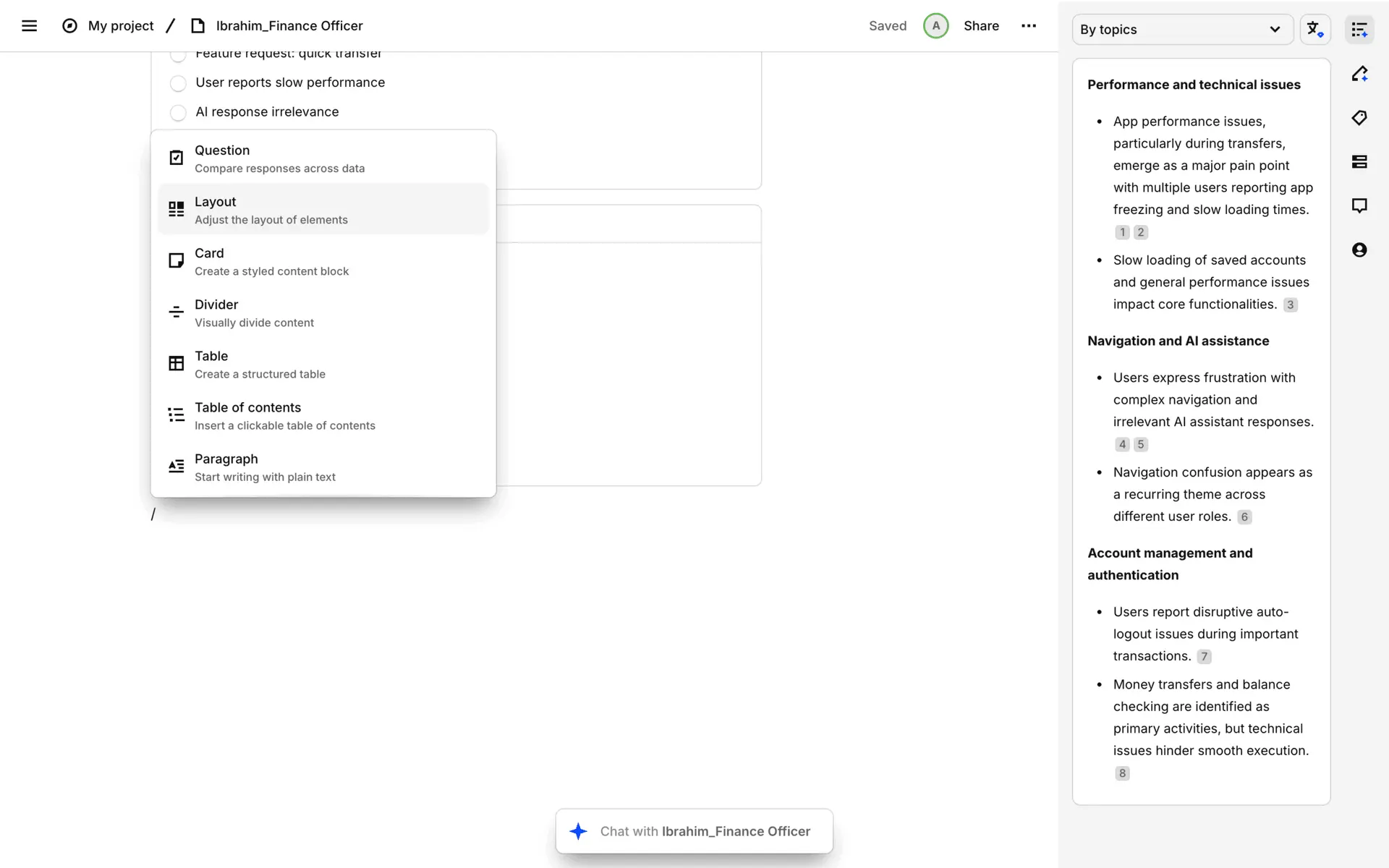Expand the 'By topics' dropdown
The width and height of the screenshot is (1389, 868).
[1181, 30]
